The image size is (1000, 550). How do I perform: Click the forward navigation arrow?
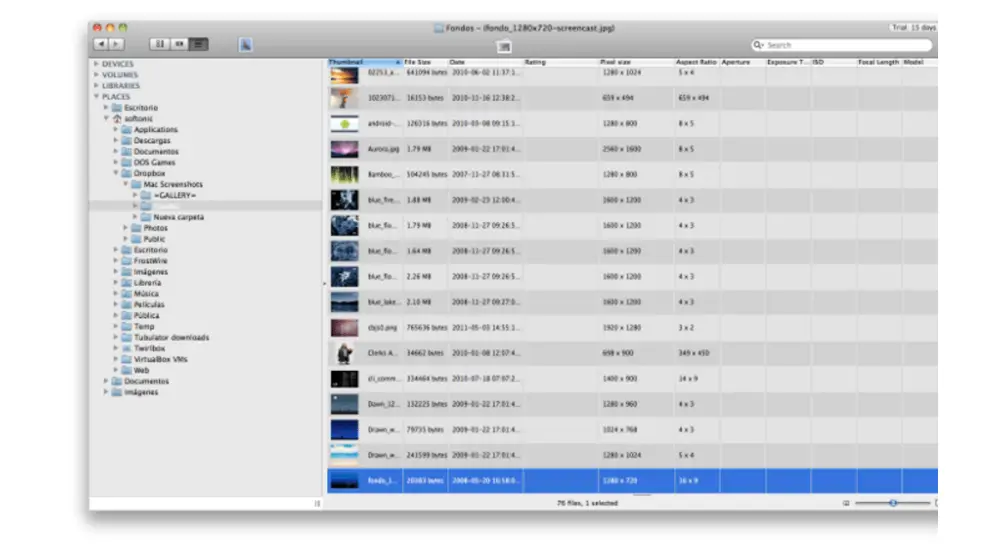pos(116,44)
